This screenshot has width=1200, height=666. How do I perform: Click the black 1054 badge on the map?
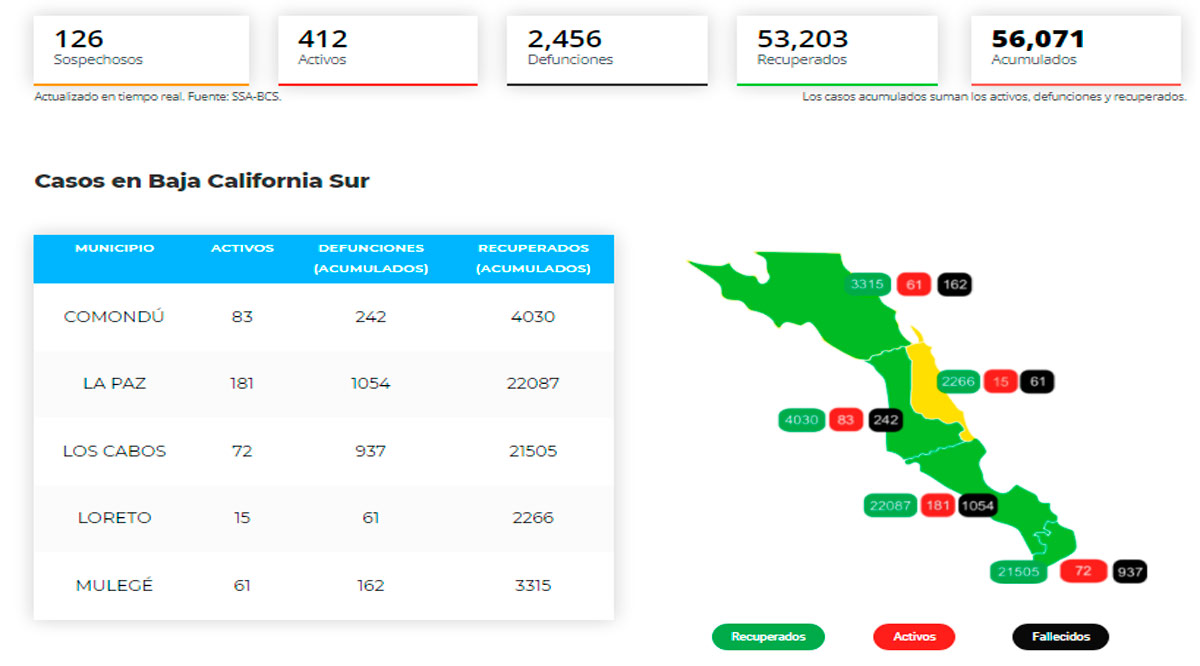point(978,506)
